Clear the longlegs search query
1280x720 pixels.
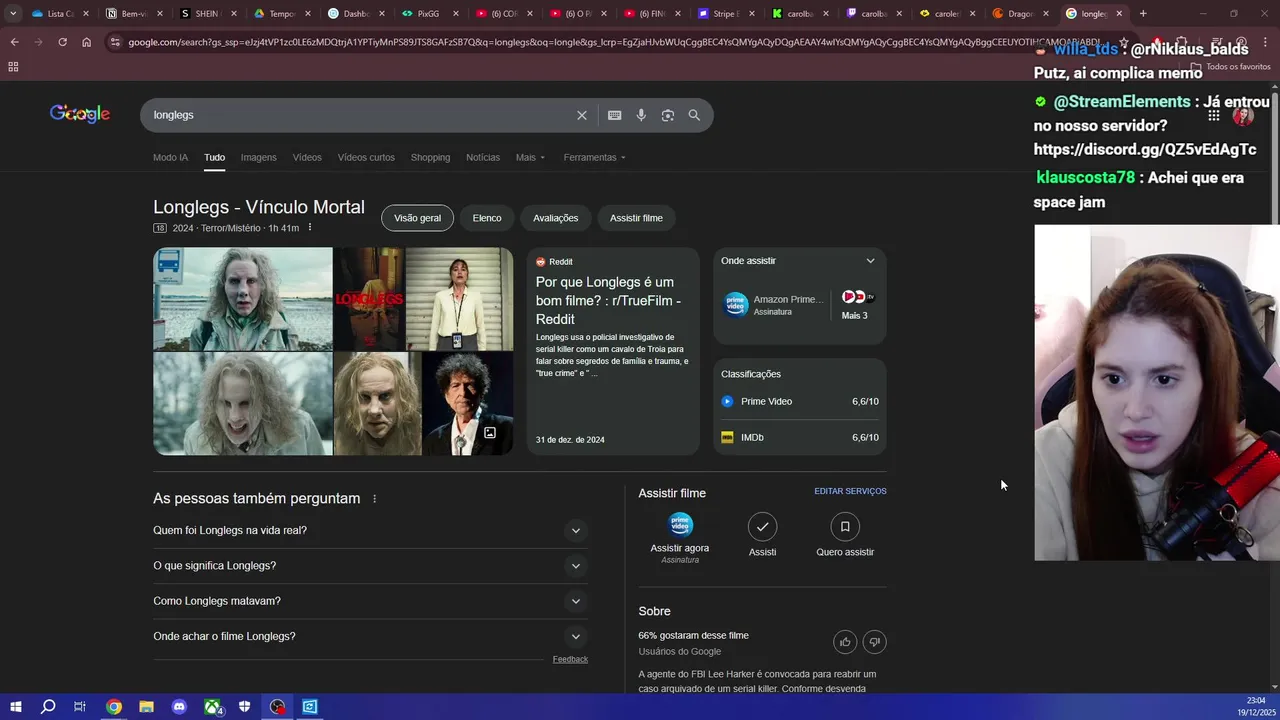point(582,115)
